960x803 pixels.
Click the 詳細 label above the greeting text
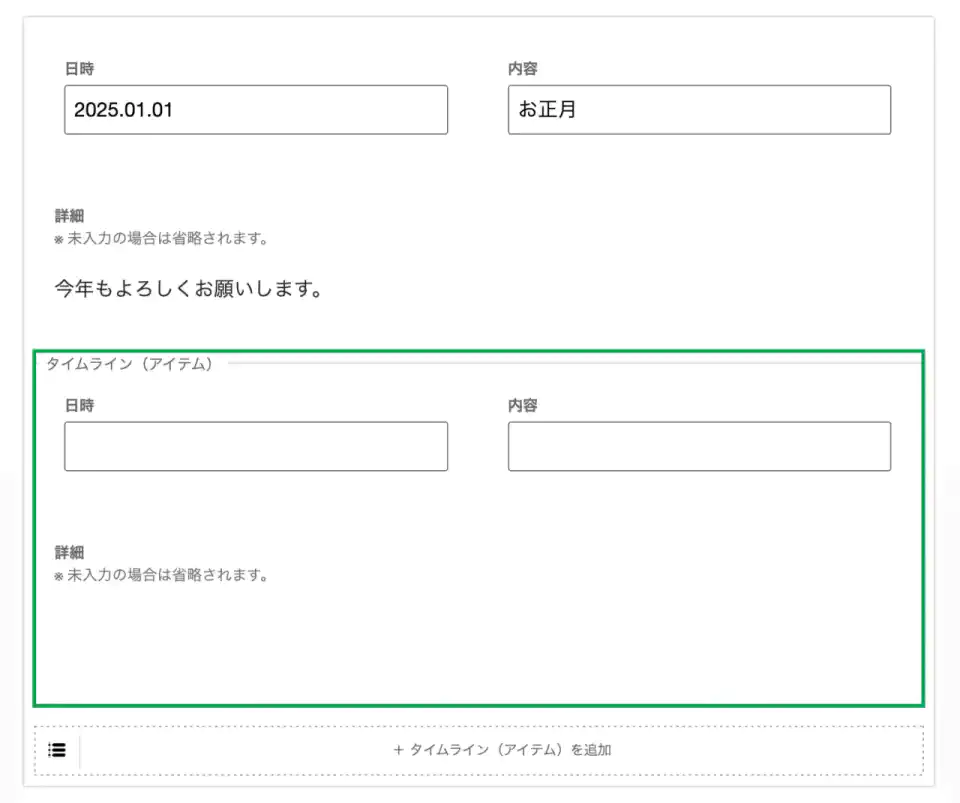(69, 216)
